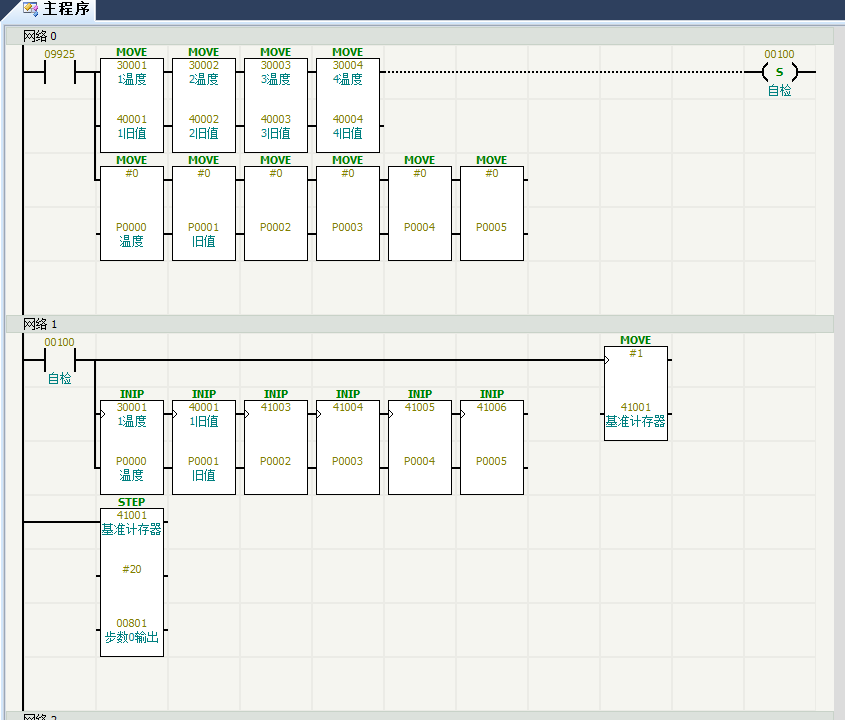Click P0002 destination in the MOVE #0 block
The width and height of the screenshot is (845, 720).
pyautogui.click(x=275, y=227)
